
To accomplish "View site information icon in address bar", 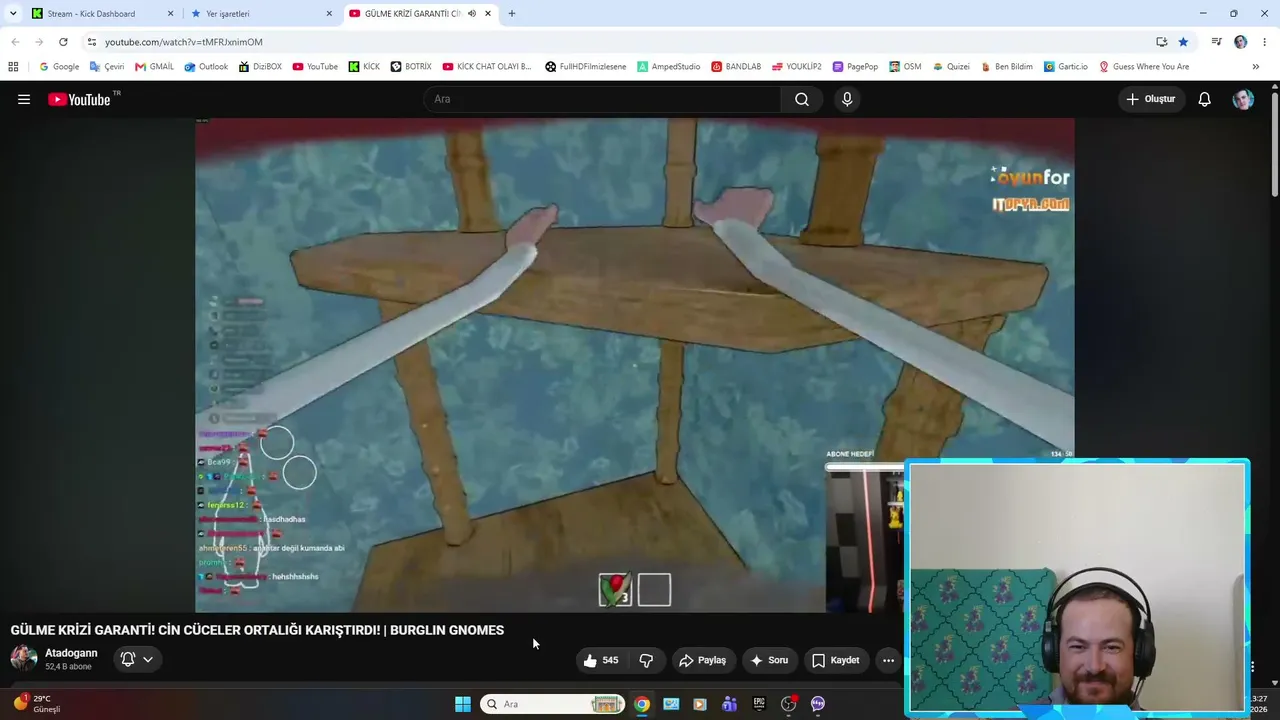I will point(92,42).
